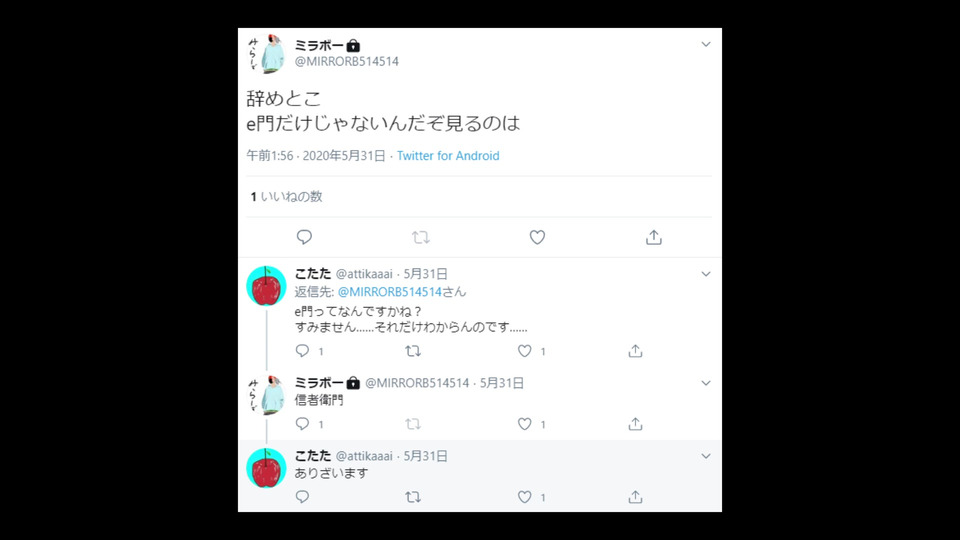Open the @MIRRORB514514 mention in reply
960x540 pixels.
coord(389,292)
